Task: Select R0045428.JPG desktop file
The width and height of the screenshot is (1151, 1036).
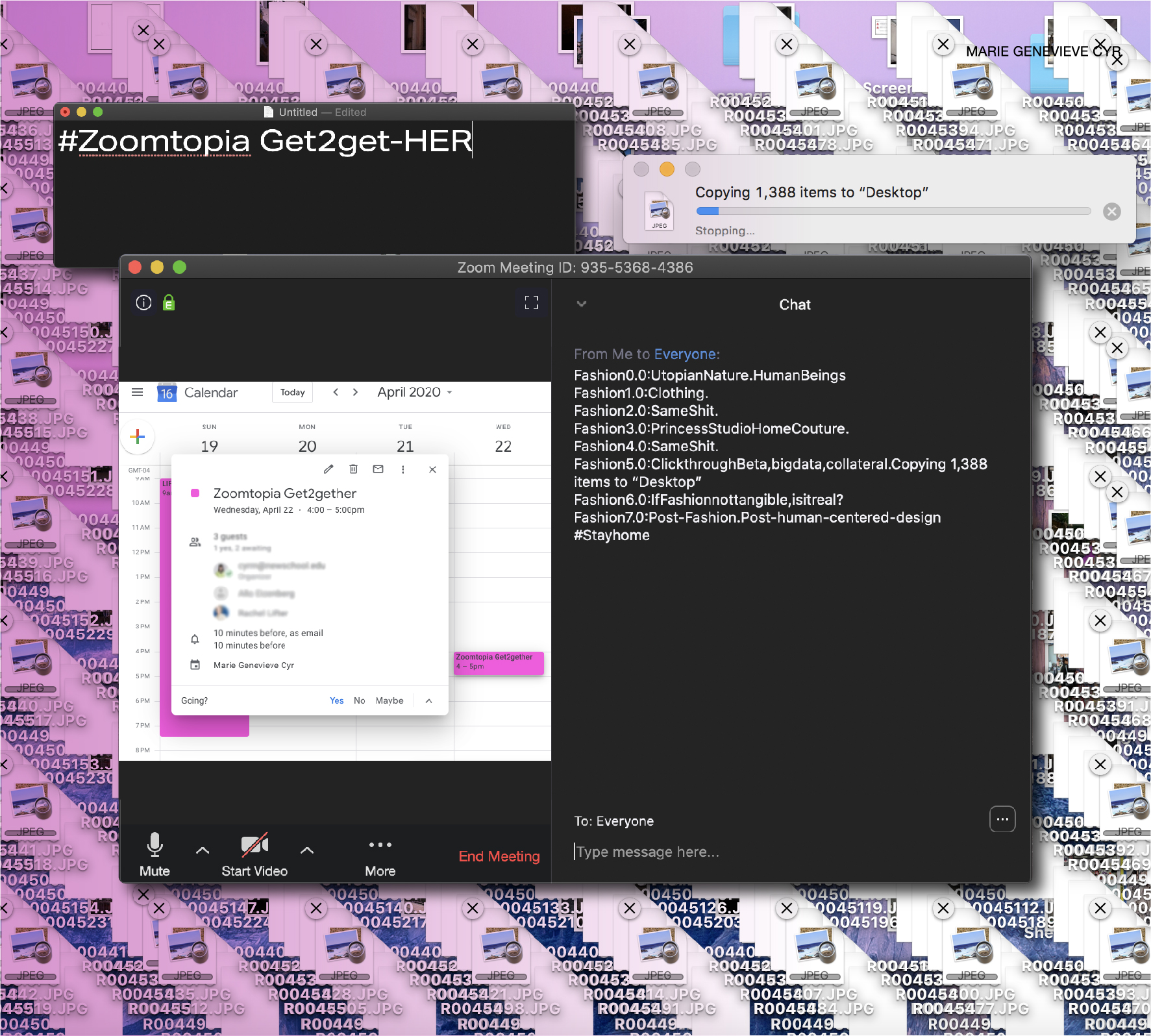Action: [x=328, y=994]
